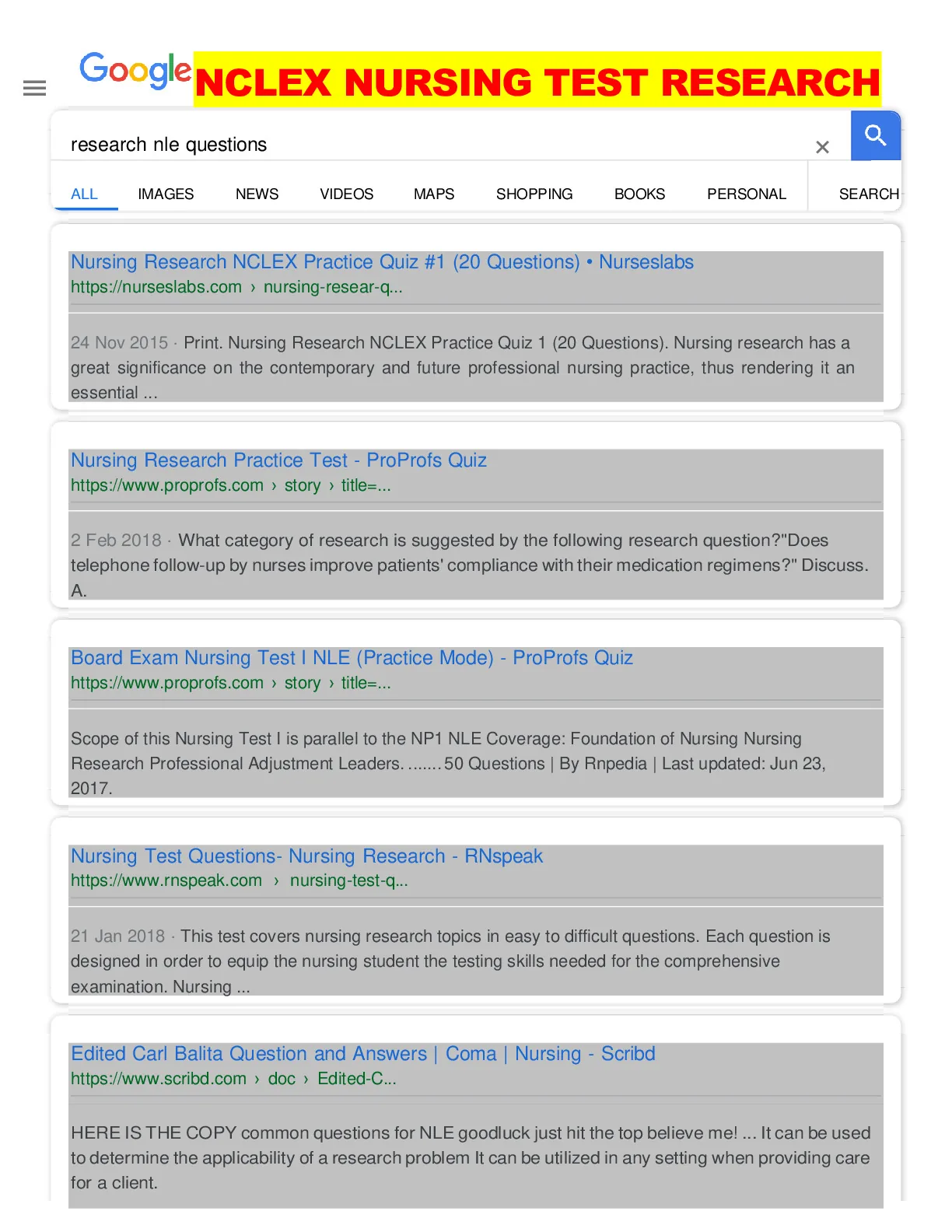Open Nursing Research NCLEX Practice Quiz #1 result
This screenshot has width=952, height=1232.
tap(382, 262)
